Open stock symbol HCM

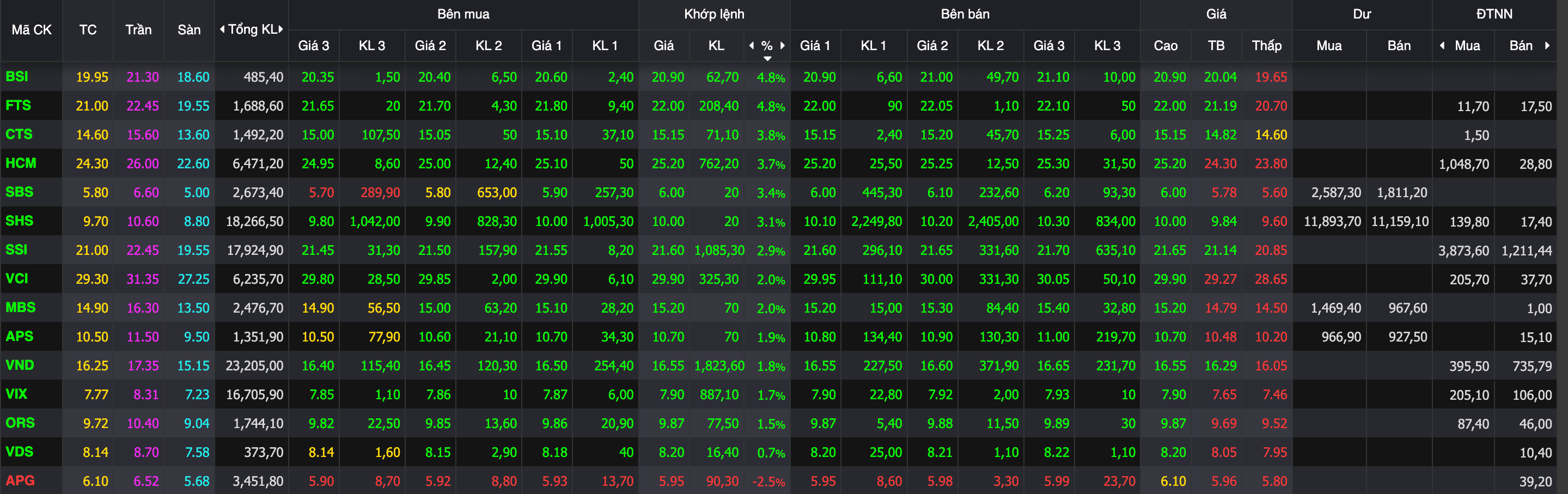point(21,163)
